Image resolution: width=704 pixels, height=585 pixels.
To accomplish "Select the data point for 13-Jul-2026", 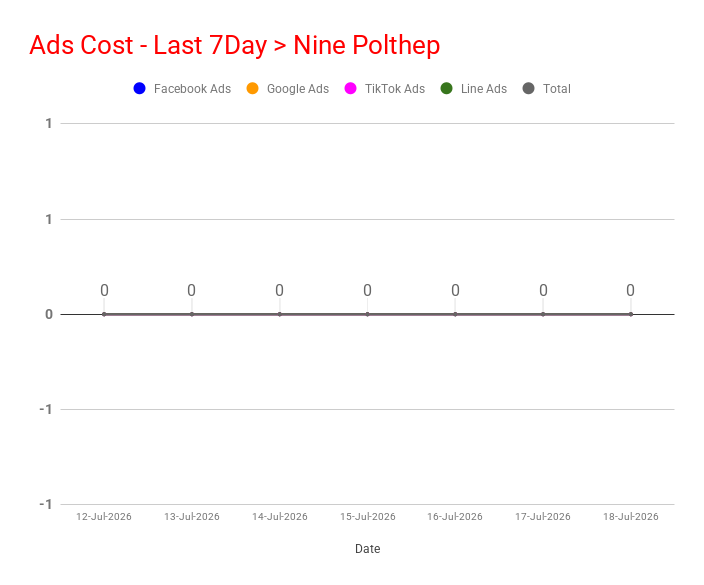I will click(192, 314).
